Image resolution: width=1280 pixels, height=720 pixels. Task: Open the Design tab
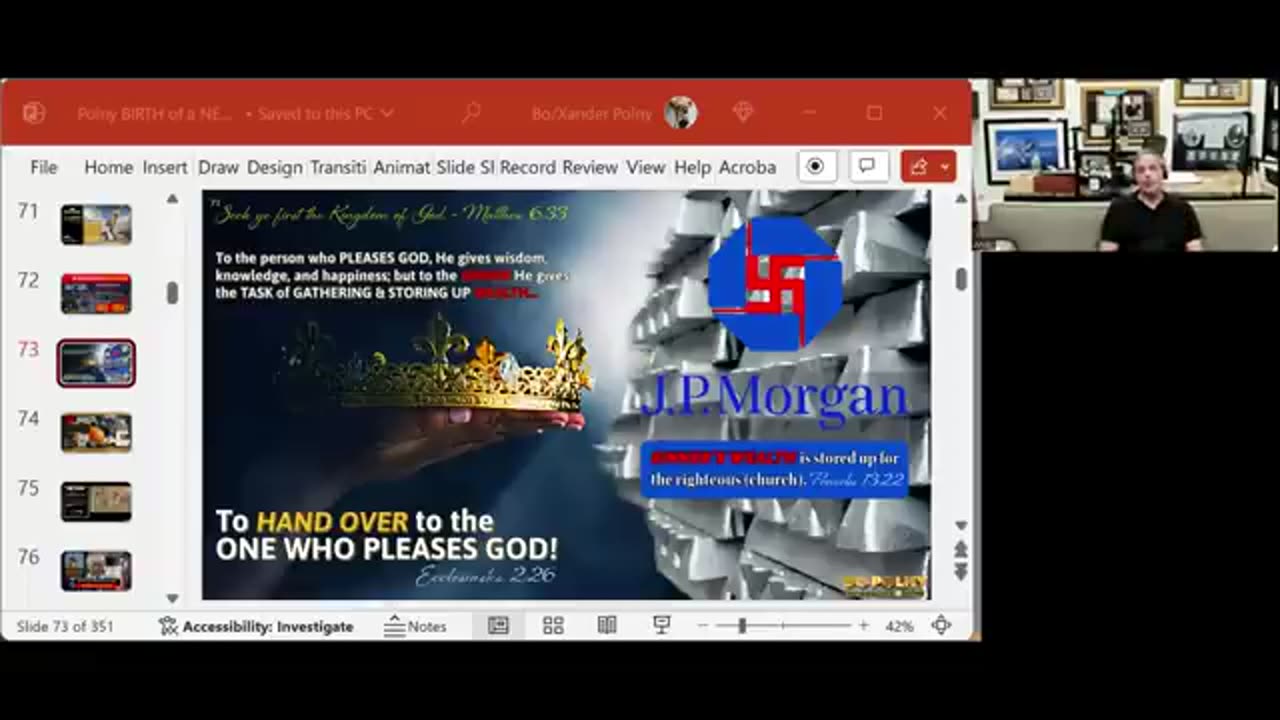275,167
